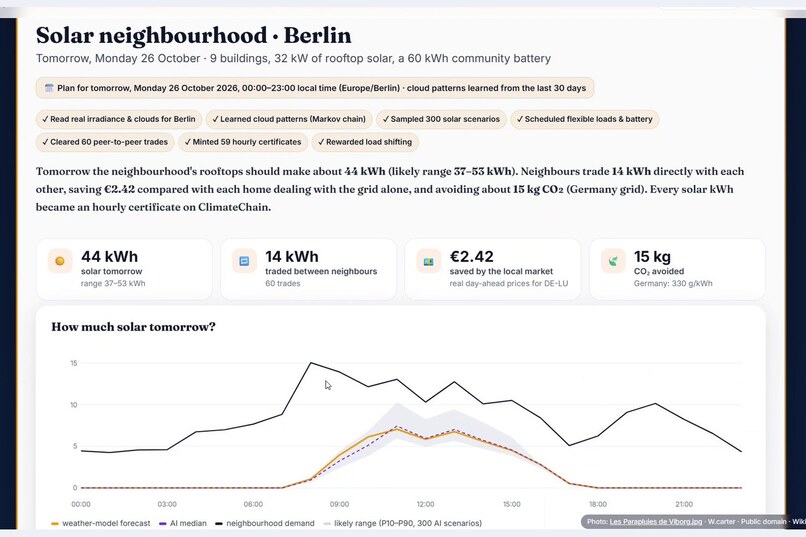Click the 'range 37–53 kWh' card note
Screen dimensions: 806x537
pyautogui.click(x=113, y=283)
